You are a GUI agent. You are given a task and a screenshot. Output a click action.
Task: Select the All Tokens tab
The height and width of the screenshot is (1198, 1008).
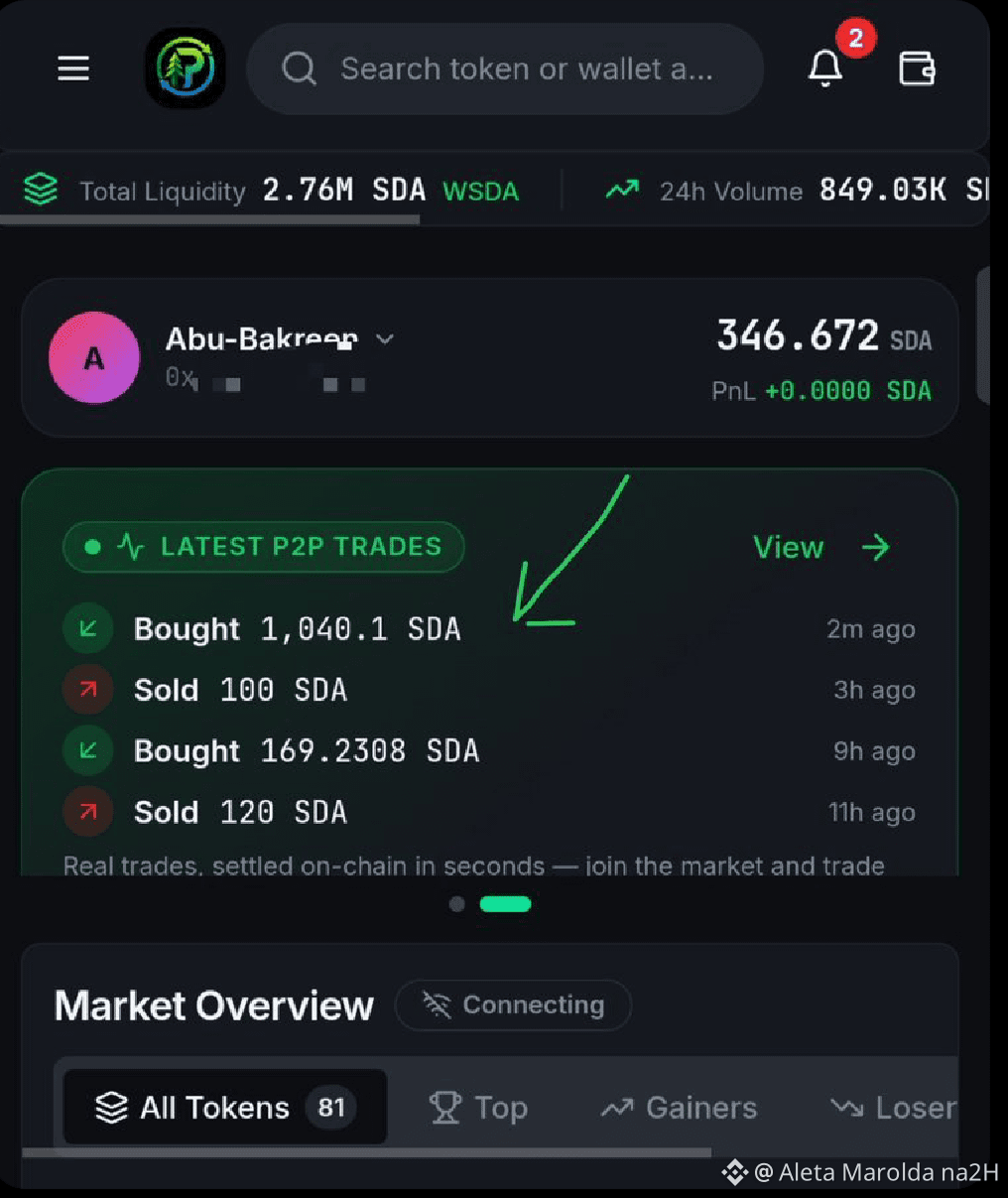click(x=225, y=1107)
